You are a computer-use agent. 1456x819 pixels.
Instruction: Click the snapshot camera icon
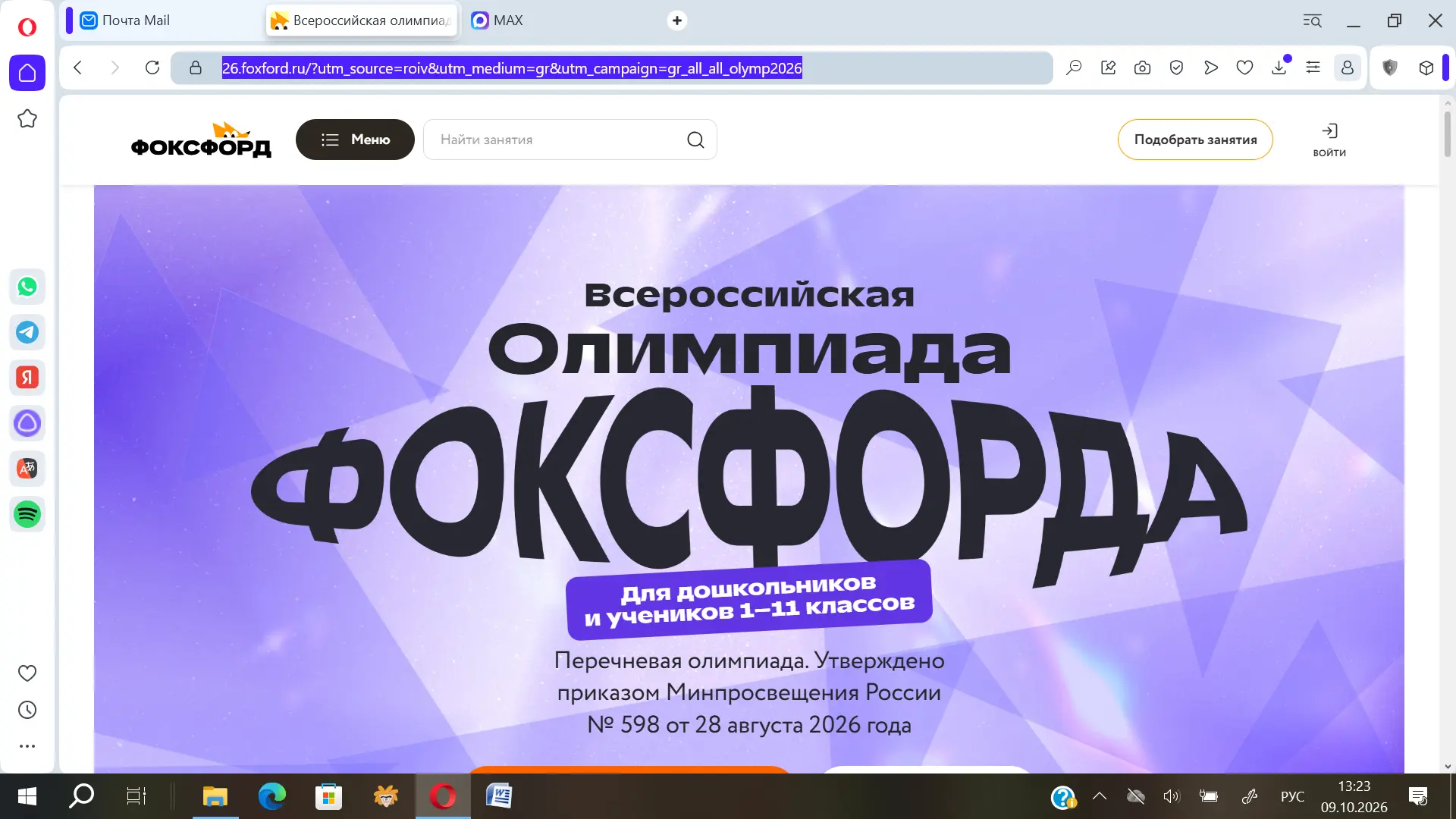coord(1142,67)
